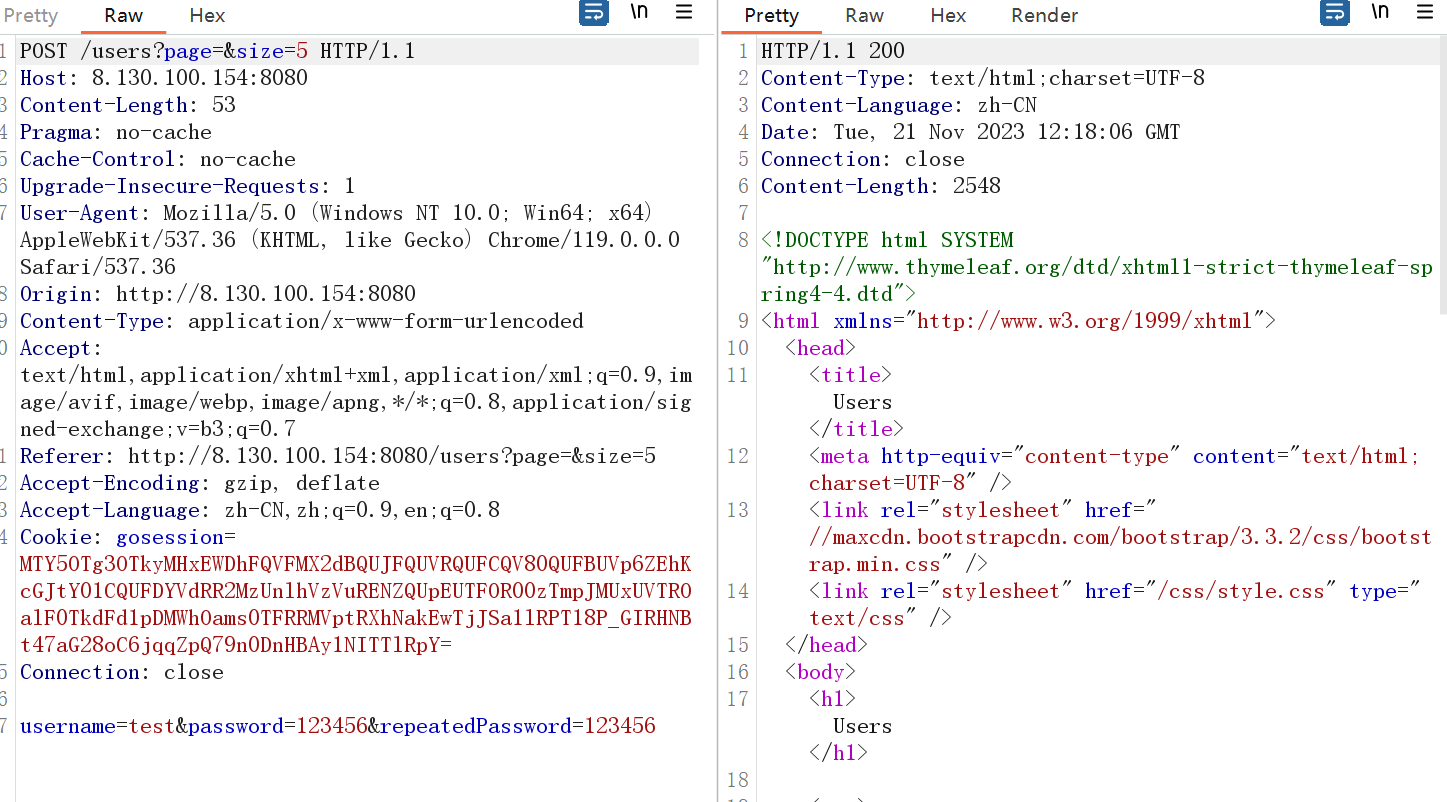The height and width of the screenshot is (802, 1447).
Task: Switch request view to Pretty tab
Action: pyautogui.click(x=30, y=15)
